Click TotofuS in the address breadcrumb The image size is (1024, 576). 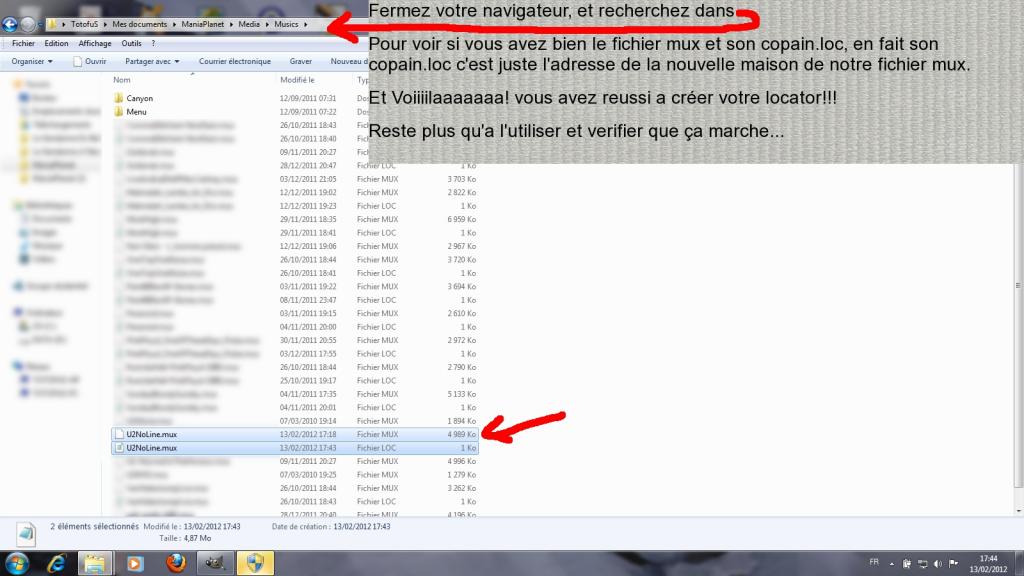click(x=84, y=24)
